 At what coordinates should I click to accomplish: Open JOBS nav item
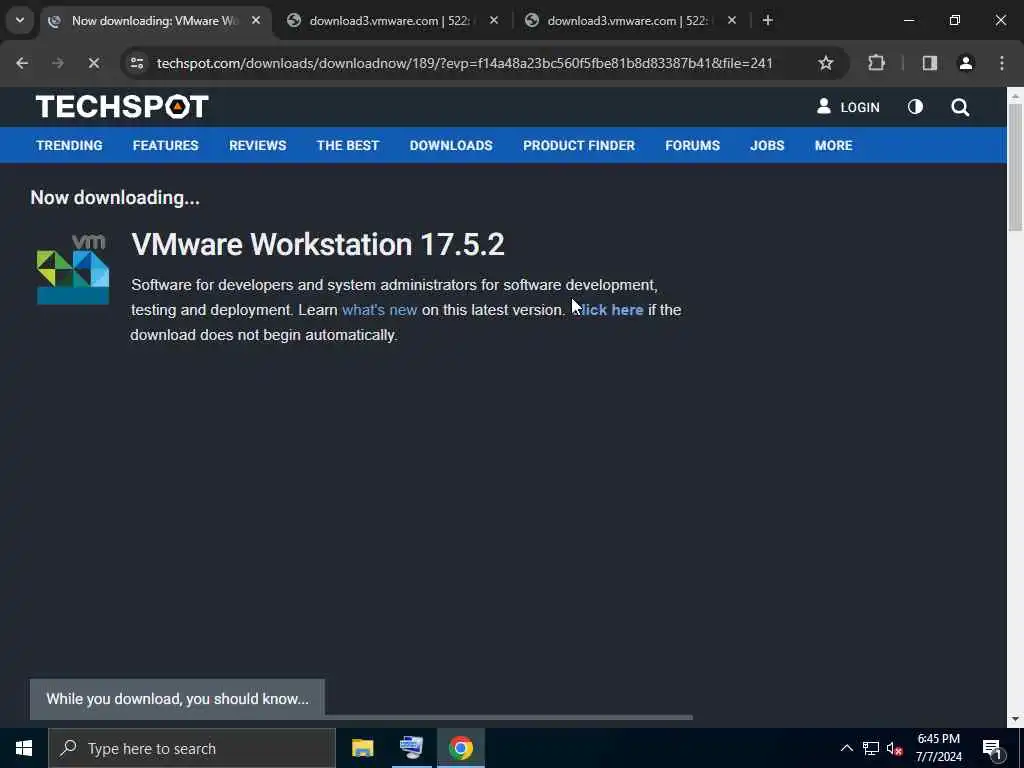[x=767, y=146]
